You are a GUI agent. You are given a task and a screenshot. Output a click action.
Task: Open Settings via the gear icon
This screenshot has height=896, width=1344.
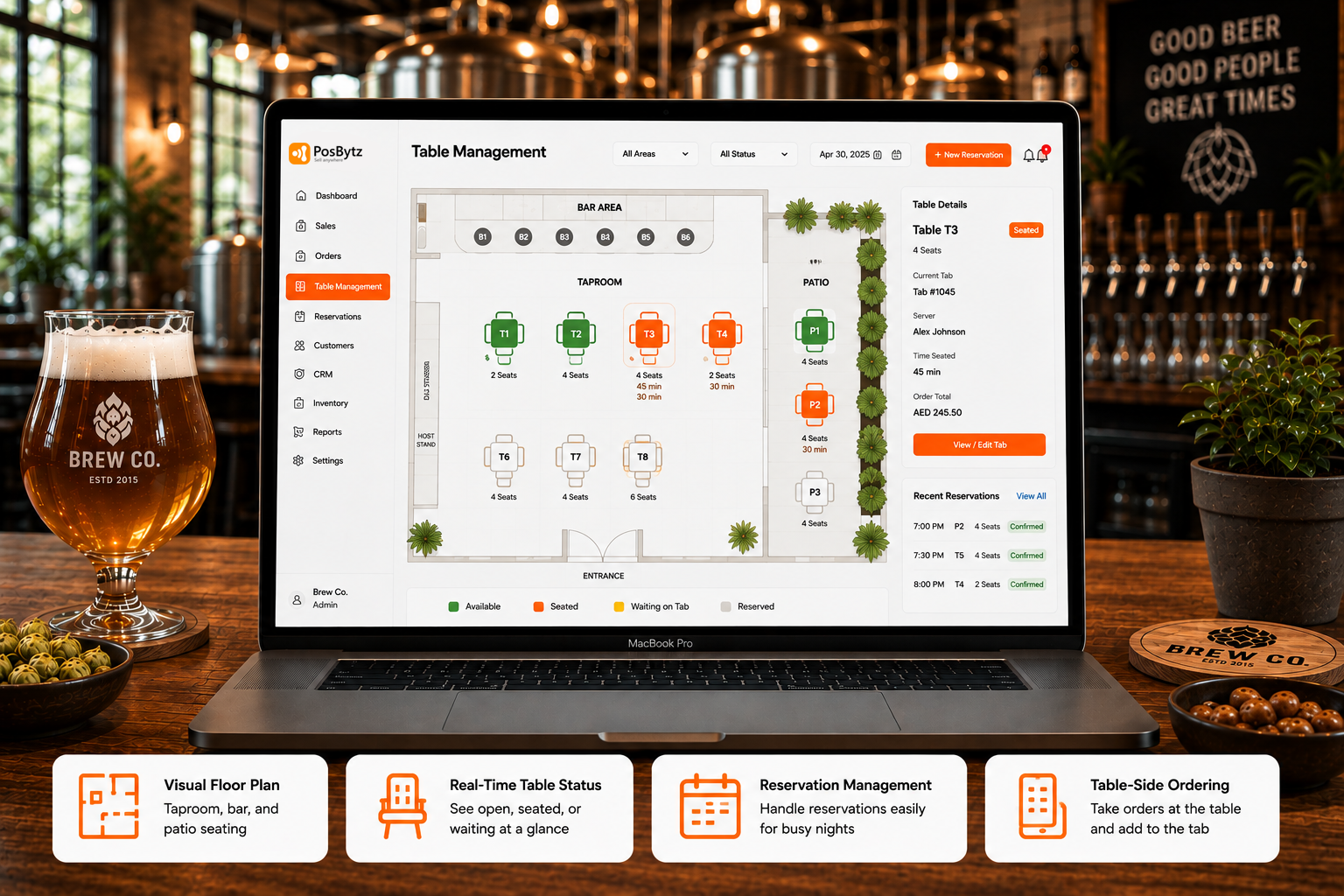coord(298,460)
